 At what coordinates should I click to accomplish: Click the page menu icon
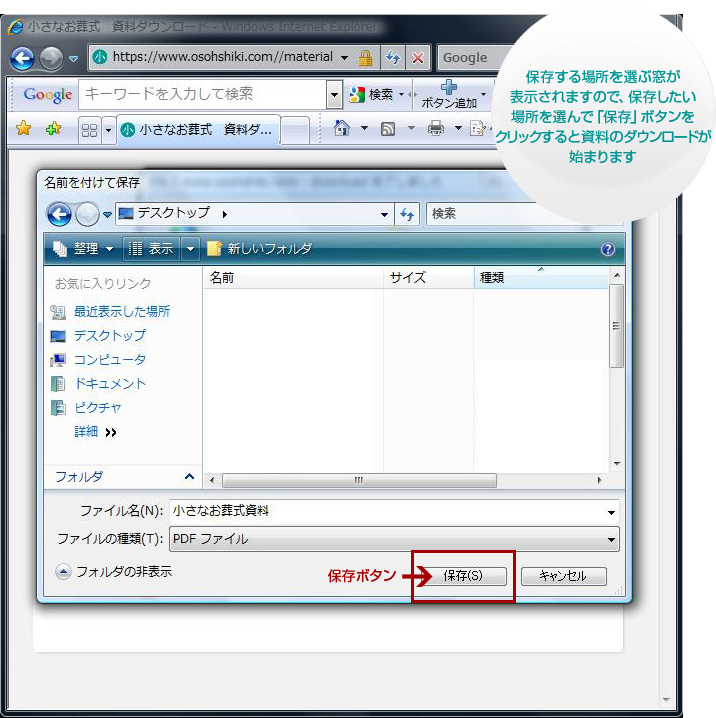[x=477, y=128]
